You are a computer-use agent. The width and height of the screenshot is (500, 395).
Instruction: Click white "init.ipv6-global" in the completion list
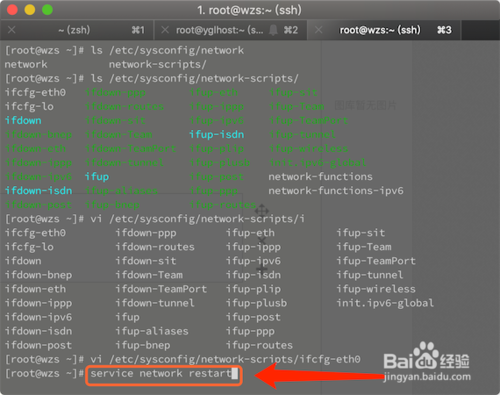pos(385,303)
